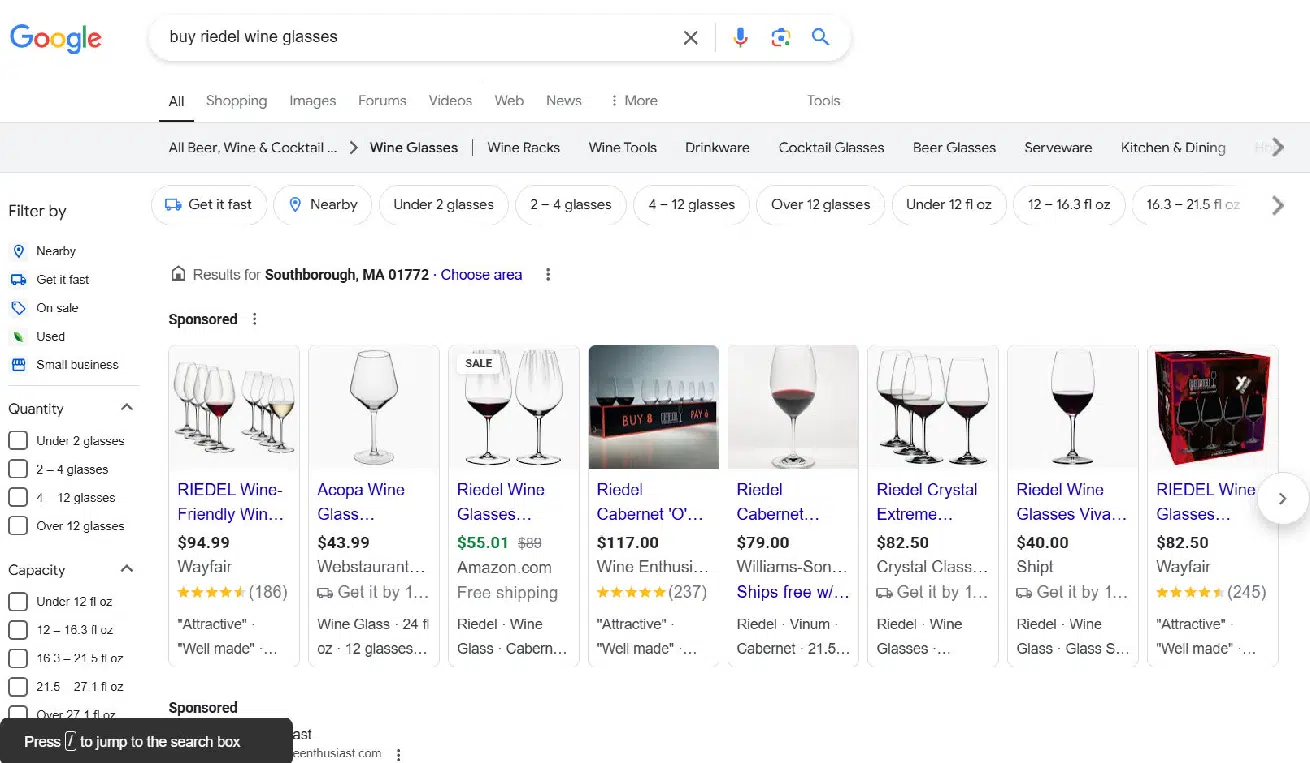This screenshot has height=763, width=1310.
Task: Click the Get it fast truck filter in sidebar
Action: point(50,279)
